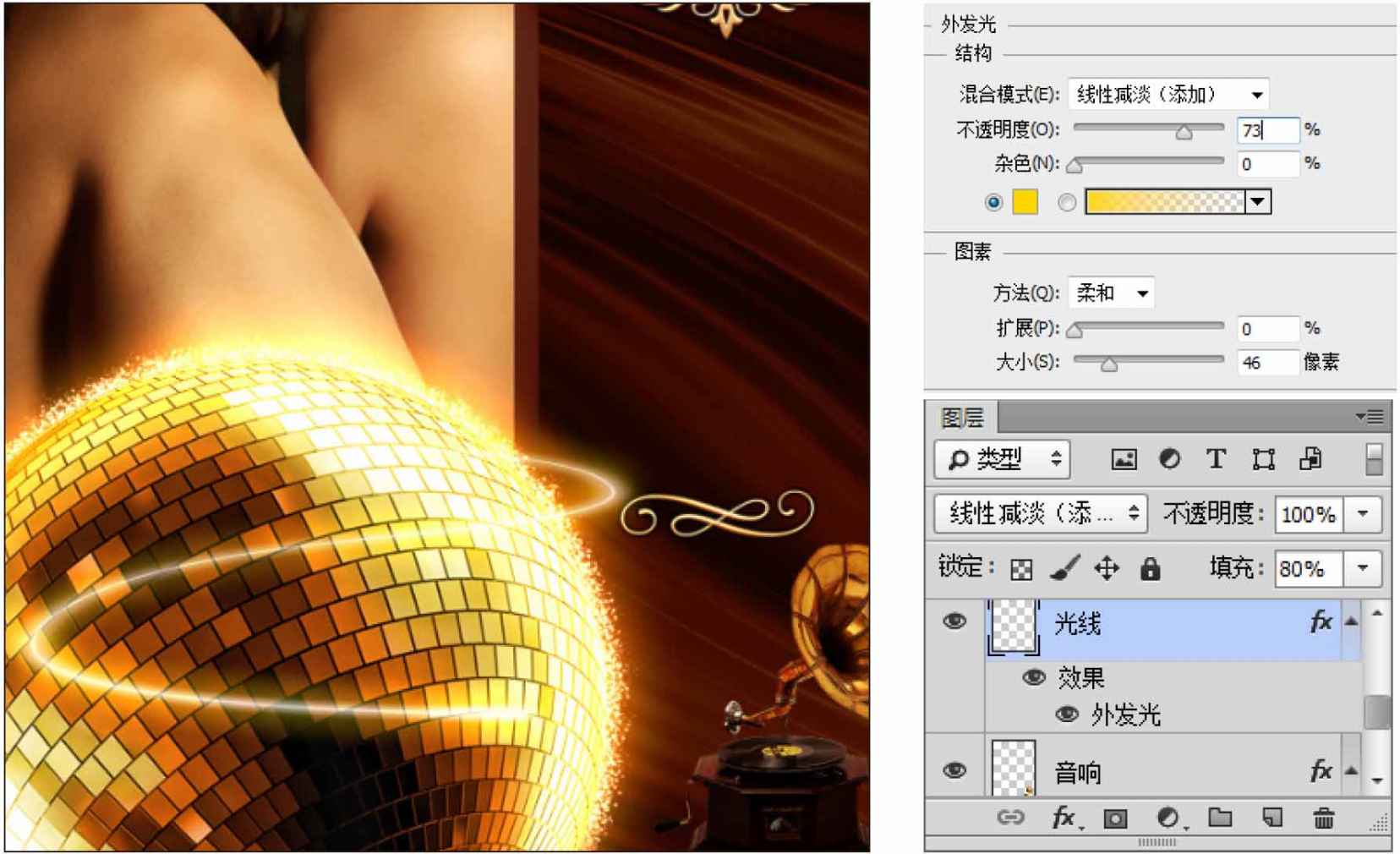Hide the 音响 layer visibility eye
The width and height of the screenshot is (1400, 854).
pyautogui.click(x=954, y=770)
